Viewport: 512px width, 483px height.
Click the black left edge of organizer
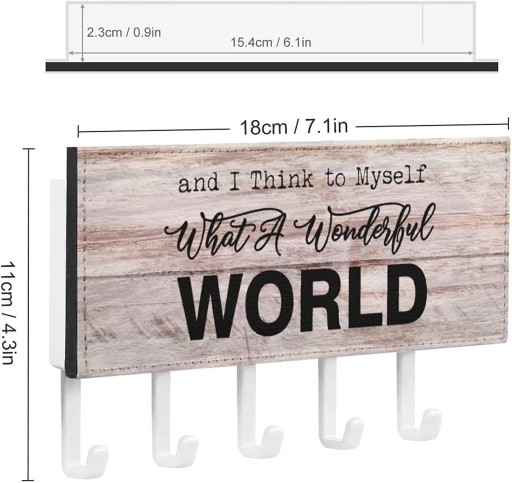71,262
